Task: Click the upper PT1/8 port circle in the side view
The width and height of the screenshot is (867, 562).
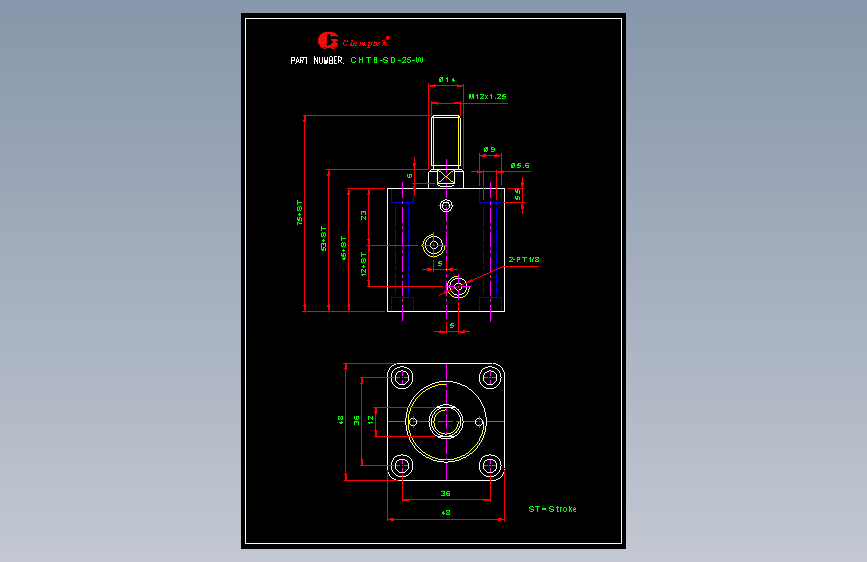Action: [x=434, y=245]
